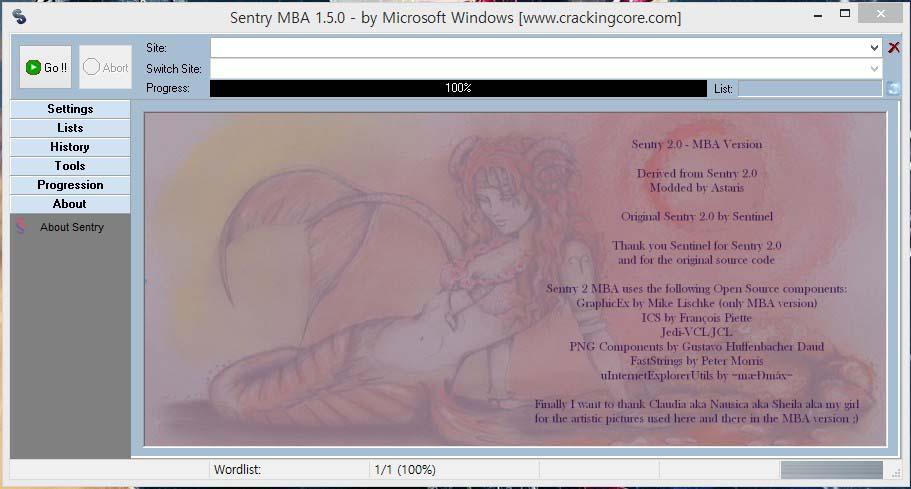Click 'ICS by François Piette' text

(697, 318)
